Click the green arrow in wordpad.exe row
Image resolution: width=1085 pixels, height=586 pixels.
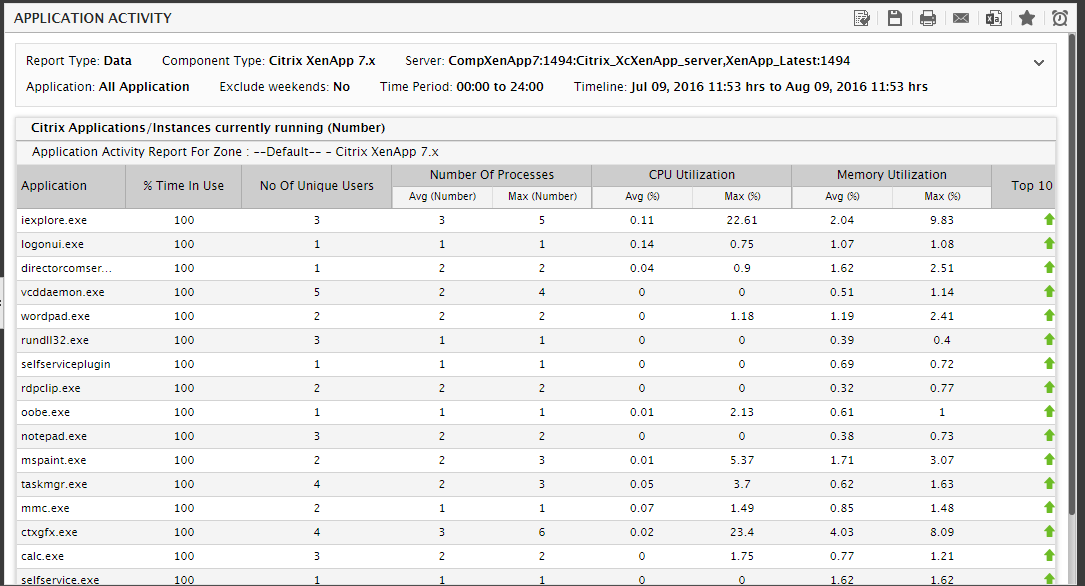click(x=1049, y=315)
